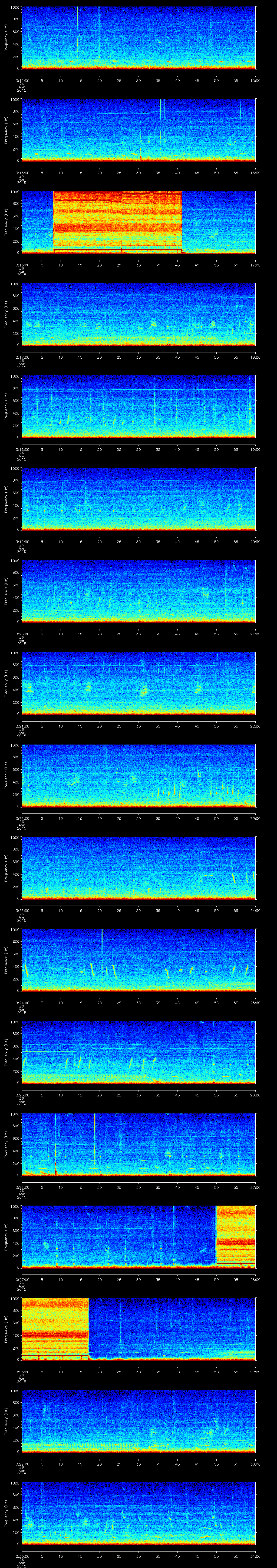Click the spectrogram panel starting at 0:15:00

(x=138, y=130)
